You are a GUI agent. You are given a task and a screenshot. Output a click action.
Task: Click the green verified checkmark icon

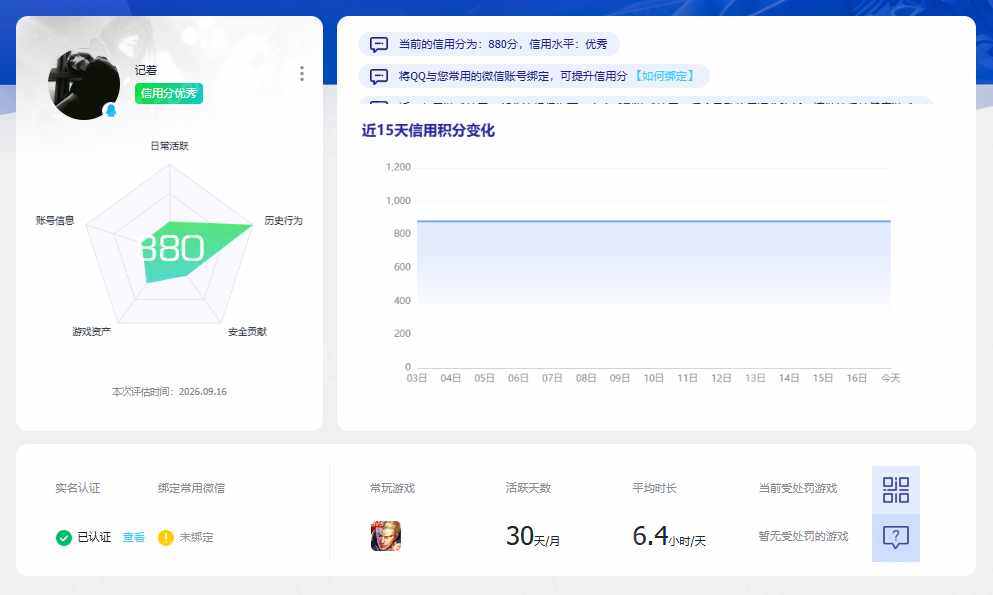click(x=64, y=537)
